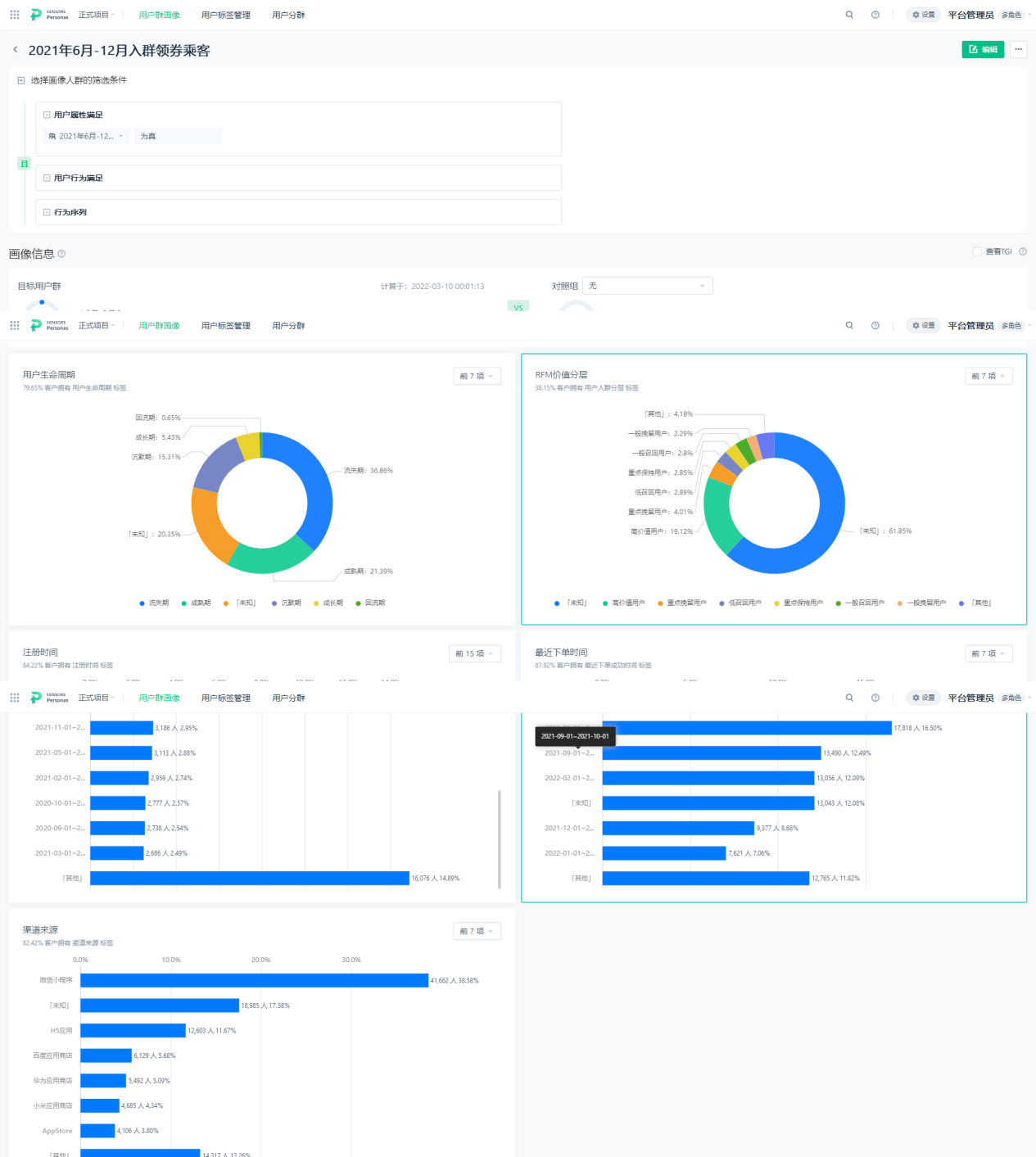The image size is (1036, 1157).
Task: Collapse the 选择画像人群的筛选条件 section icon
Action: tap(21, 80)
